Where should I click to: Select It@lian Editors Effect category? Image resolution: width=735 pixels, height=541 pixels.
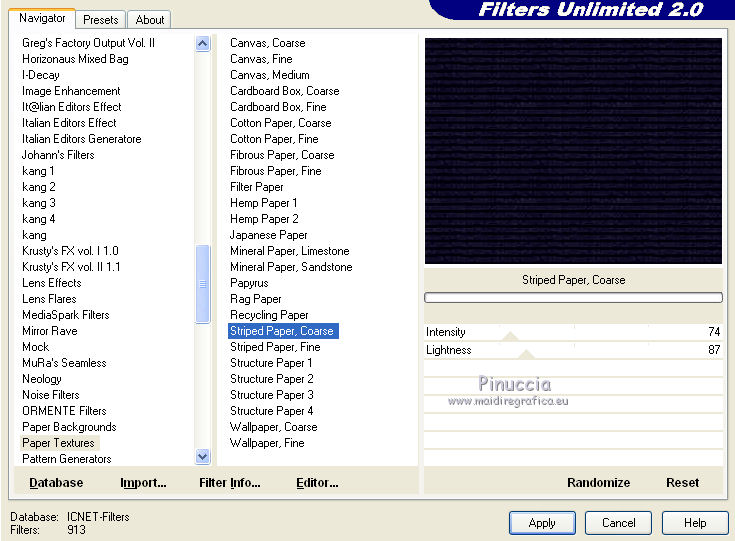click(x=71, y=107)
